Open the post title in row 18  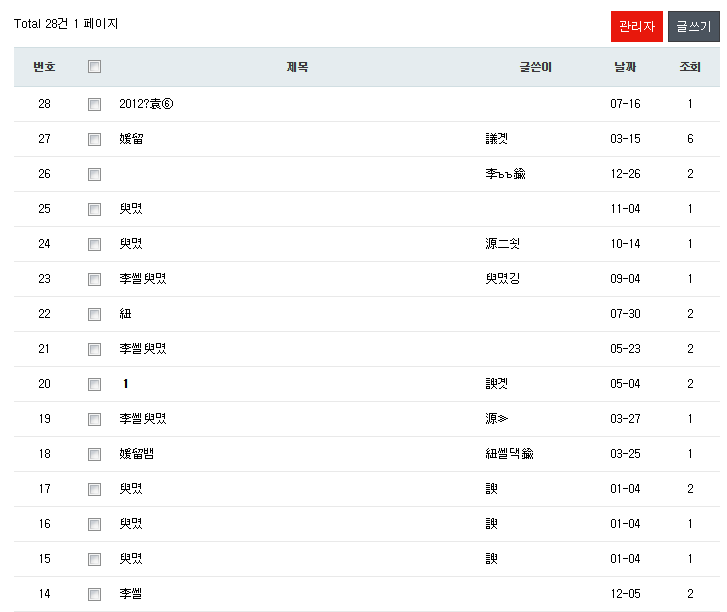(x=136, y=453)
